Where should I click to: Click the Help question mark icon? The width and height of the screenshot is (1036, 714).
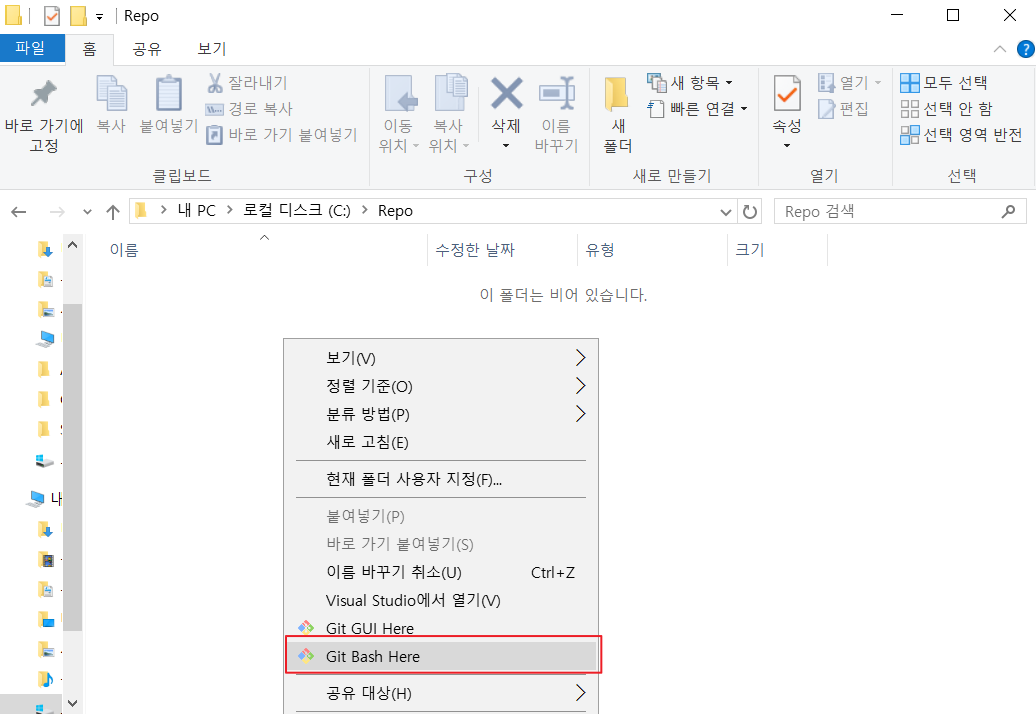point(1025,49)
